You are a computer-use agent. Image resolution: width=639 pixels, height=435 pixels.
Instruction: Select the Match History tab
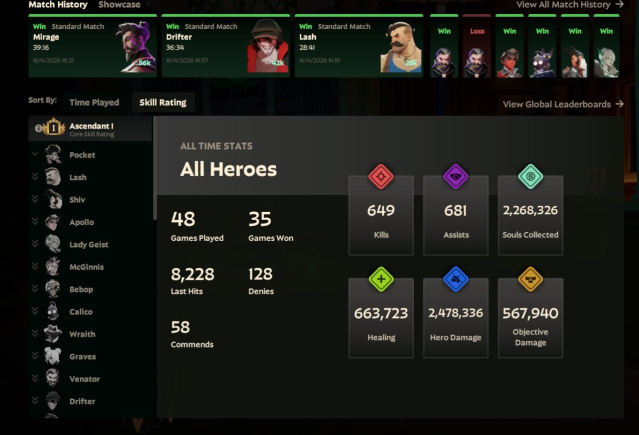tap(58, 5)
